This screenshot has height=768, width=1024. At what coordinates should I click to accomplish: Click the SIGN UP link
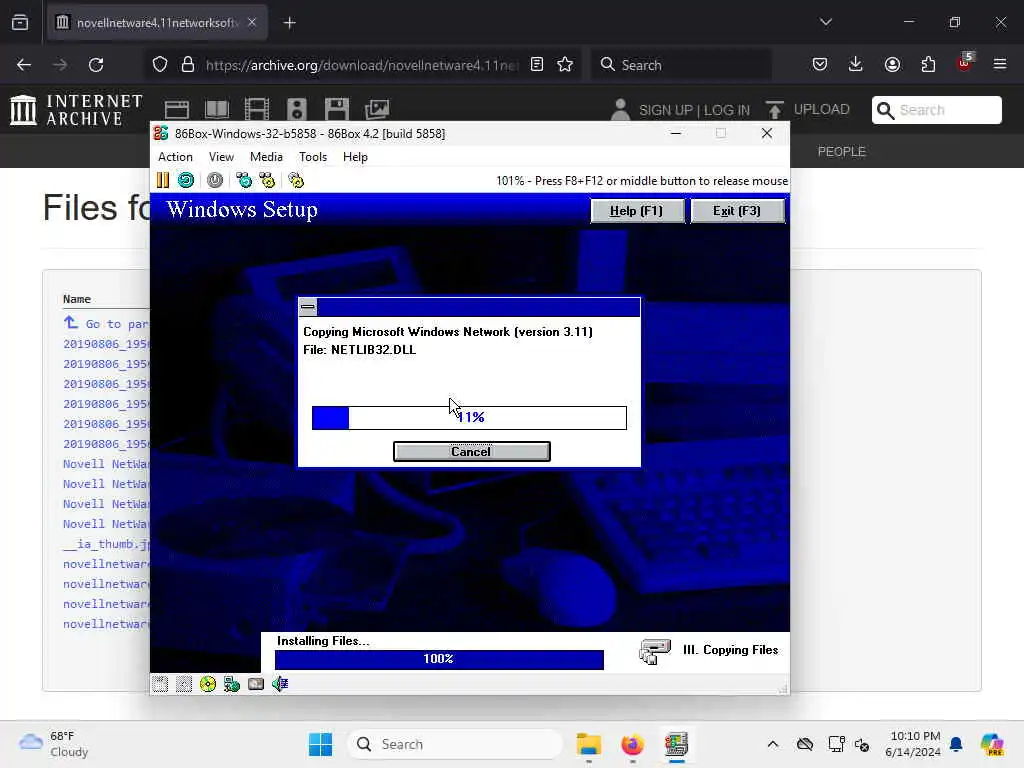pos(666,110)
